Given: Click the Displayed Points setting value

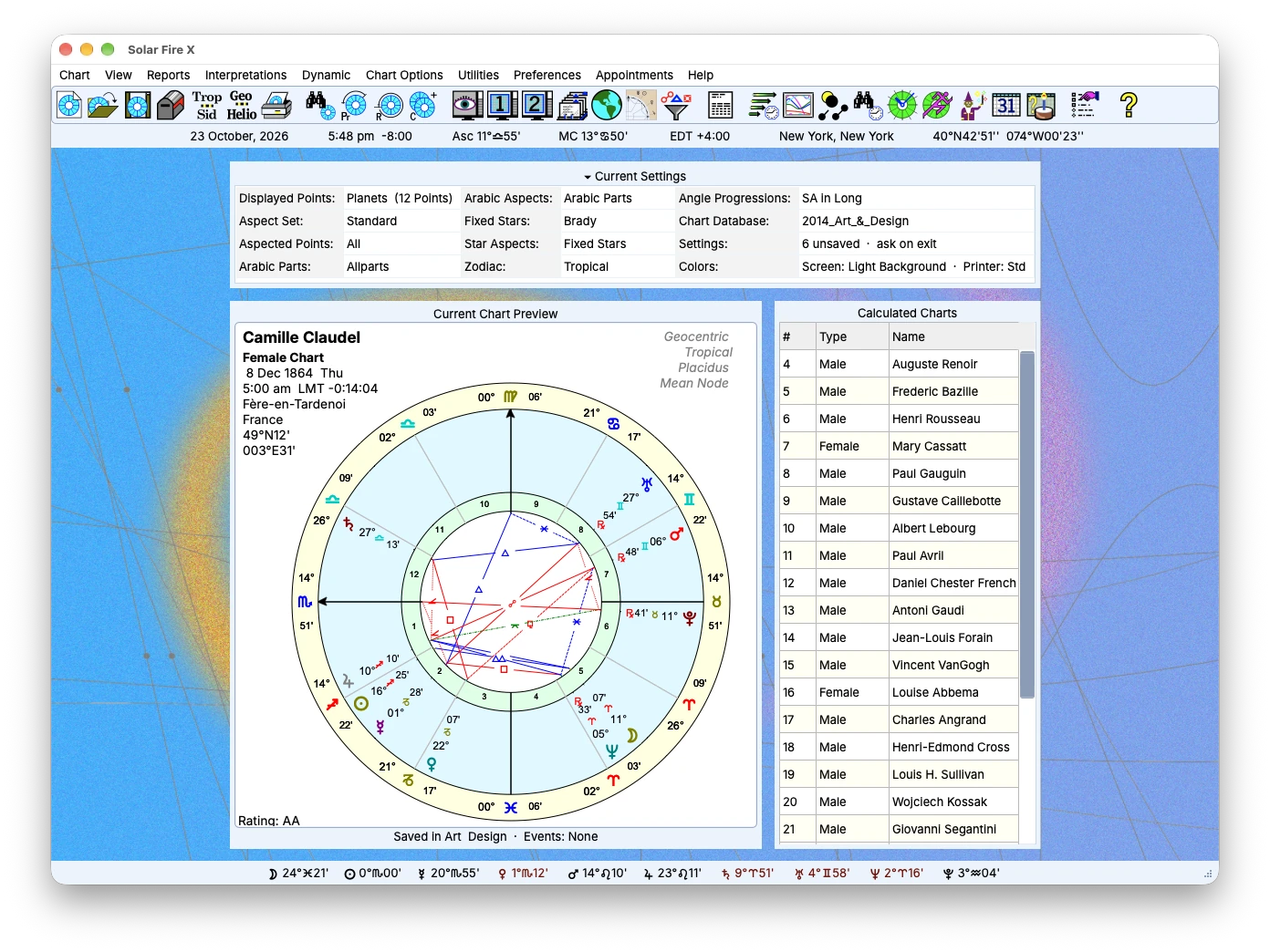Looking at the screenshot, I should coord(400,198).
